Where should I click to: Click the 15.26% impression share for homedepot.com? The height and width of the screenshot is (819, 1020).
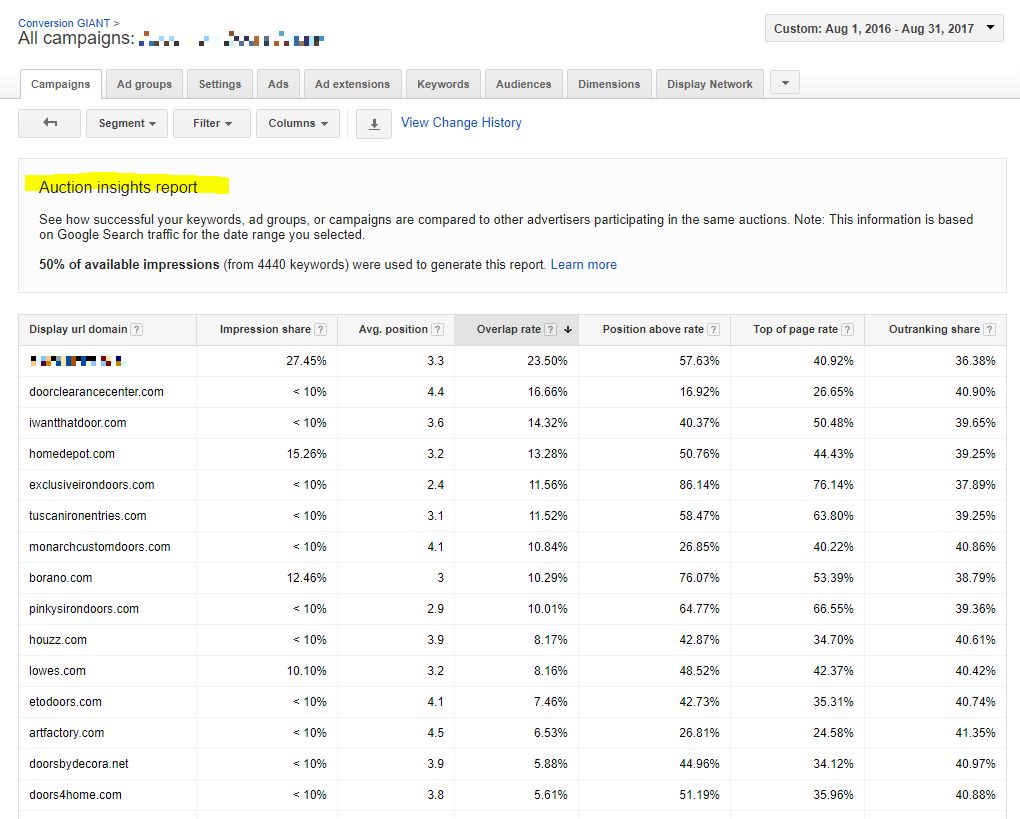click(x=306, y=454)
